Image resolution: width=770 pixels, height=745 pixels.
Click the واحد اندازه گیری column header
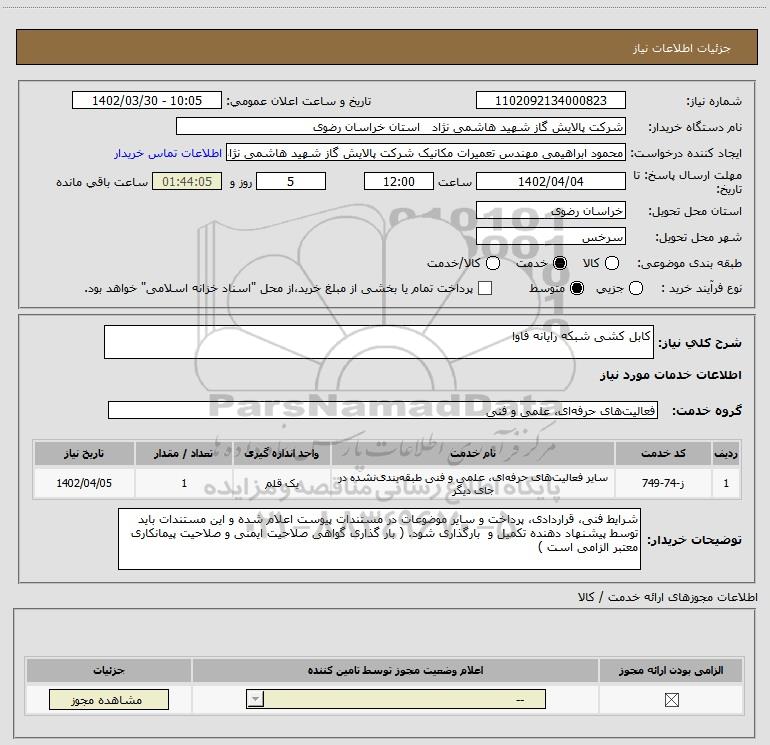point(281,453)
